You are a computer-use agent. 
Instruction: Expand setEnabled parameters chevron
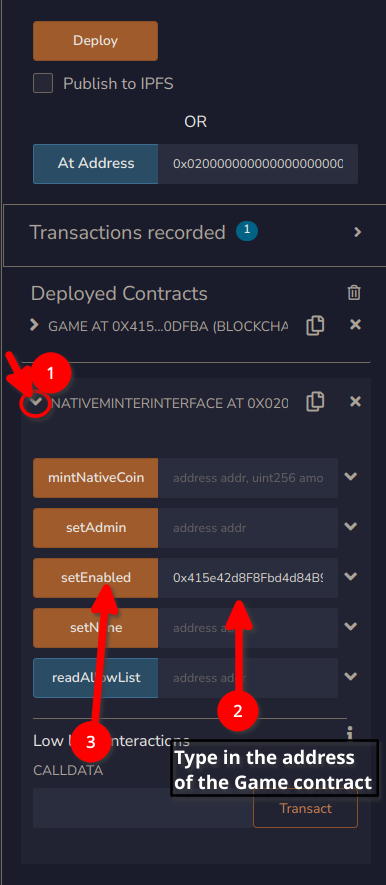351,577
